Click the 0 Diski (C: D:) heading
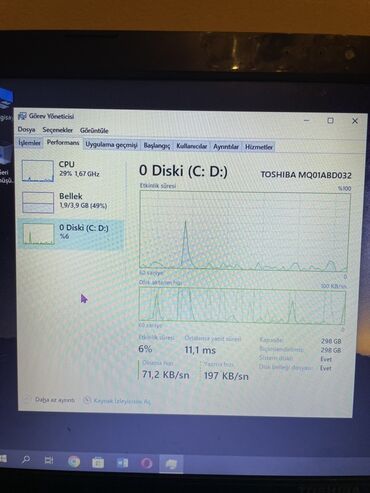 pos(183,171)
